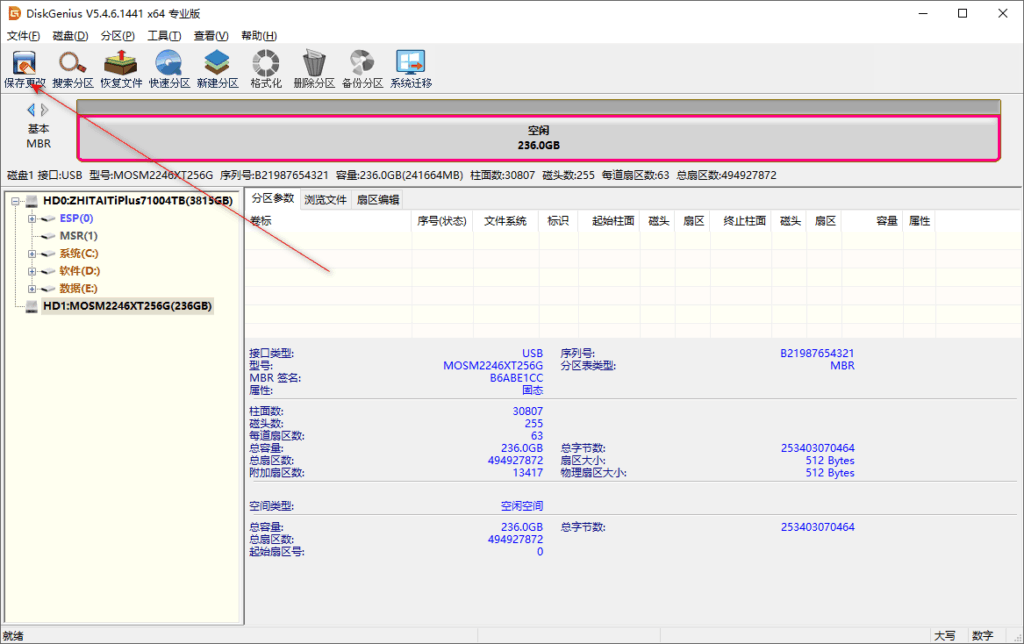Expand the 数据(E:) tree node
Image resolution: width=1024 pixels, height=644 pixels.
pos(32,287)
